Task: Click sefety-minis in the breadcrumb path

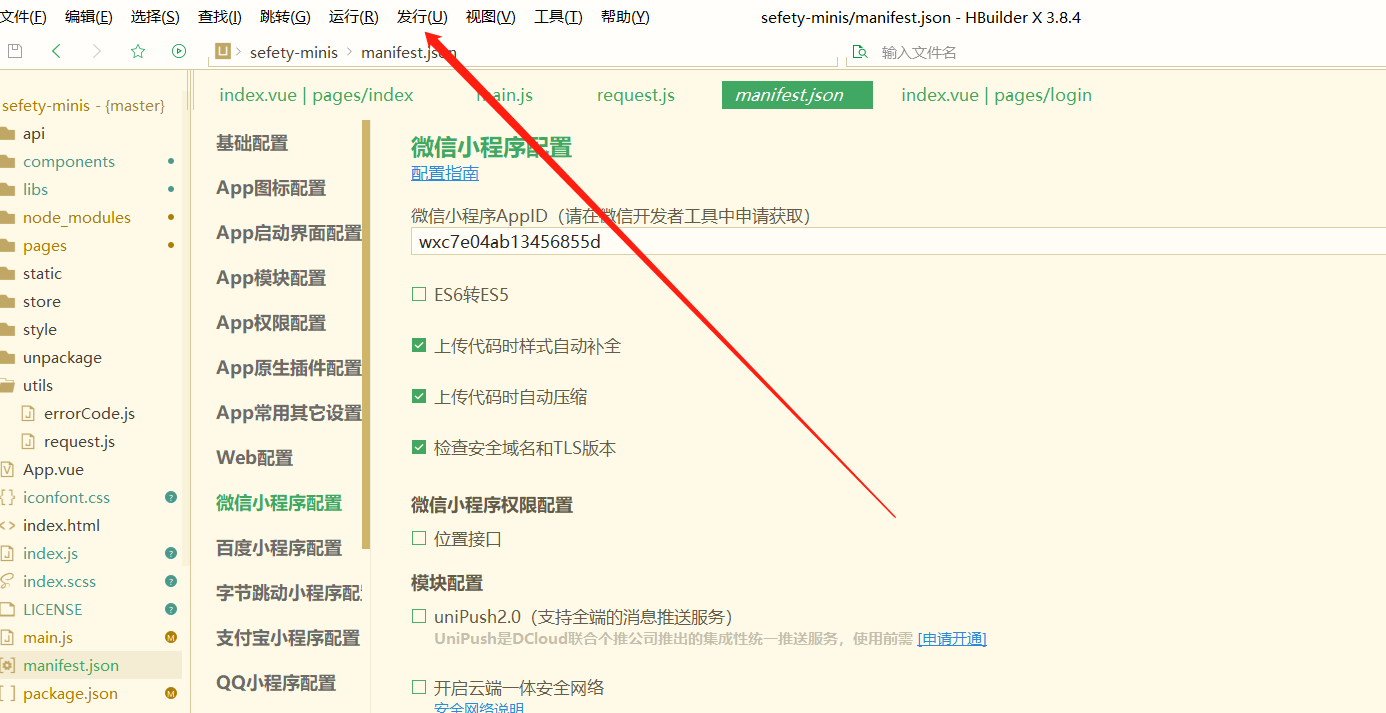Action: pos(294,52)
